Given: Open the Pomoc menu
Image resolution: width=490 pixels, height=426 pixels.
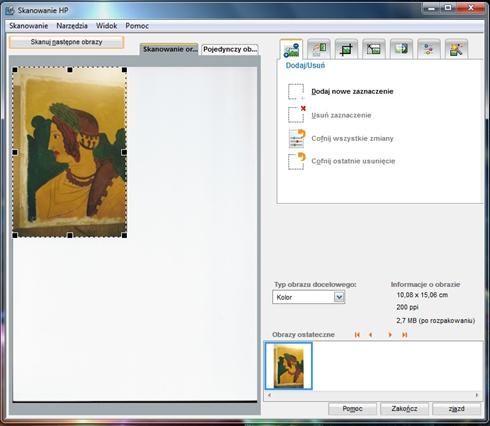Looking at the screenshot, I should coord(137,26).
